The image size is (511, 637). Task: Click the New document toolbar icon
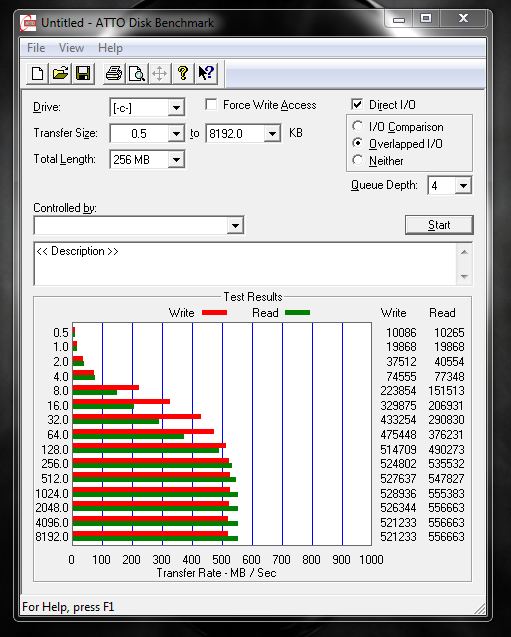(37, 74)
